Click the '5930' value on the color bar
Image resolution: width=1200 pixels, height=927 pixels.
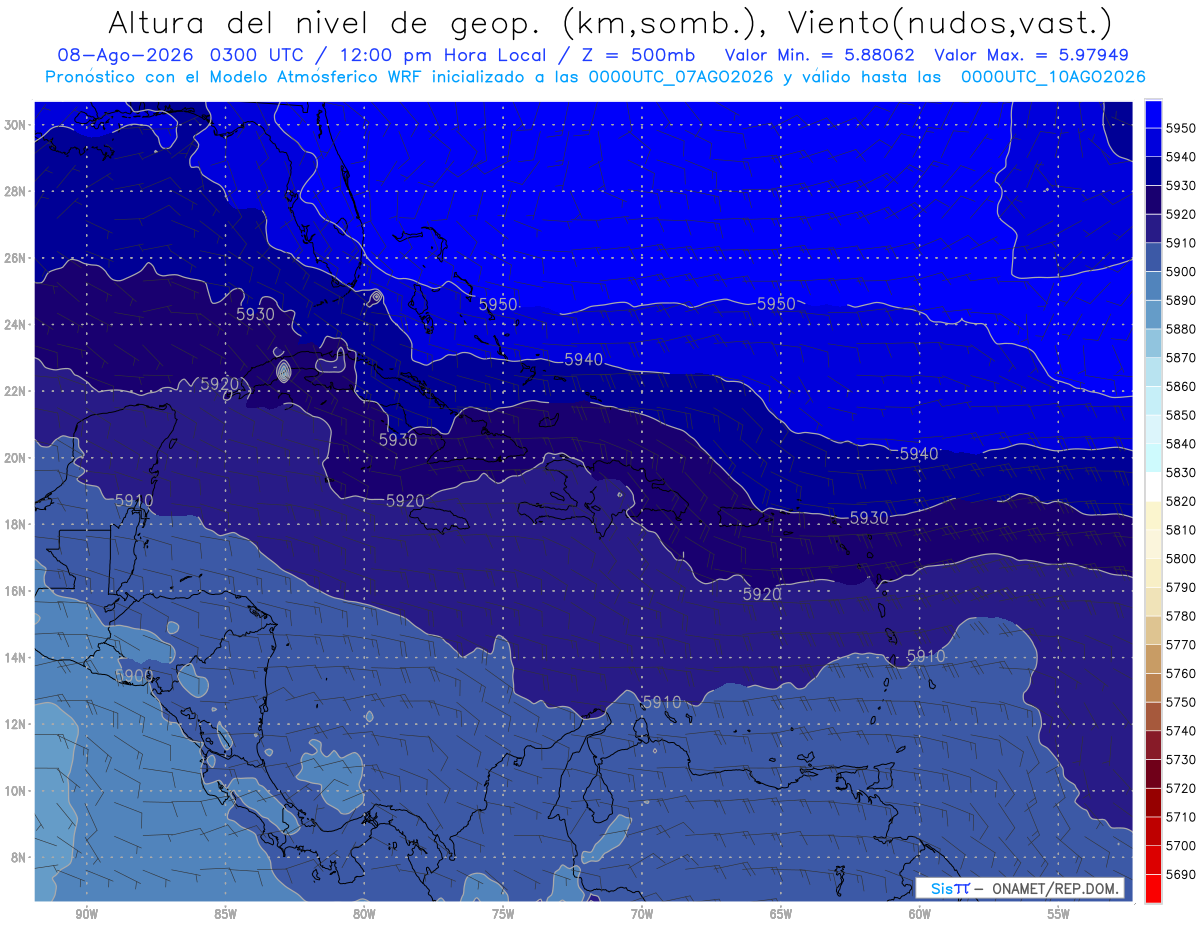point(1183,185)
